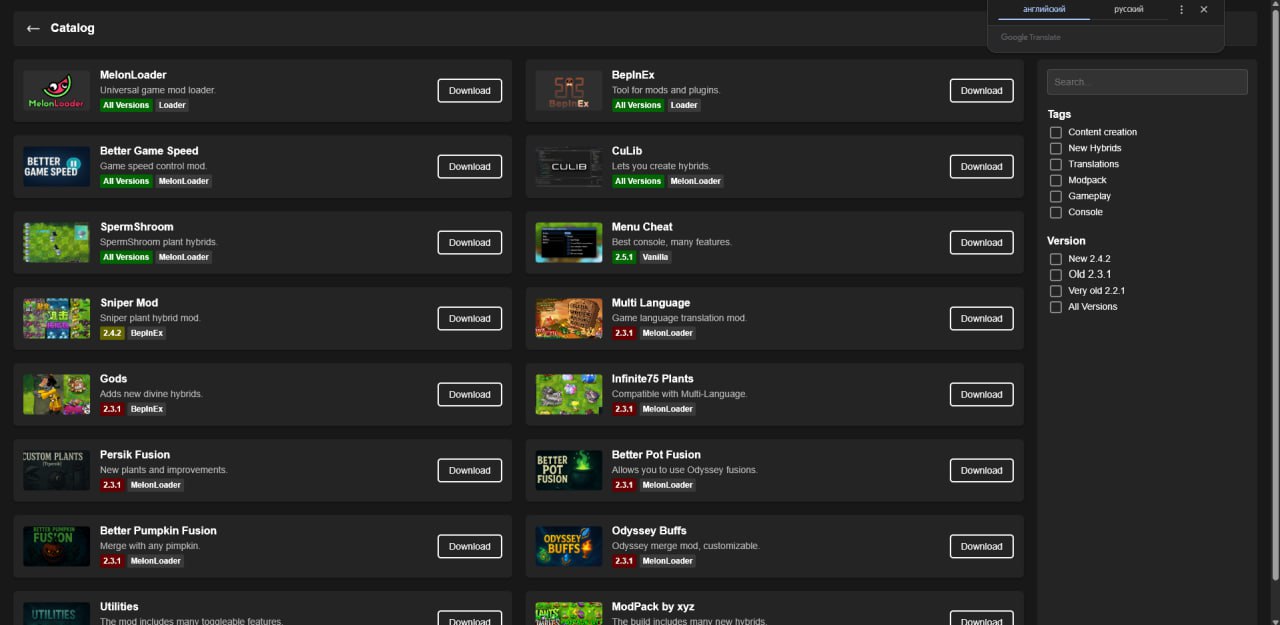Enable the Content creation tag filter
This screenshot has height=625, width=1280.
pos(1055,132)
